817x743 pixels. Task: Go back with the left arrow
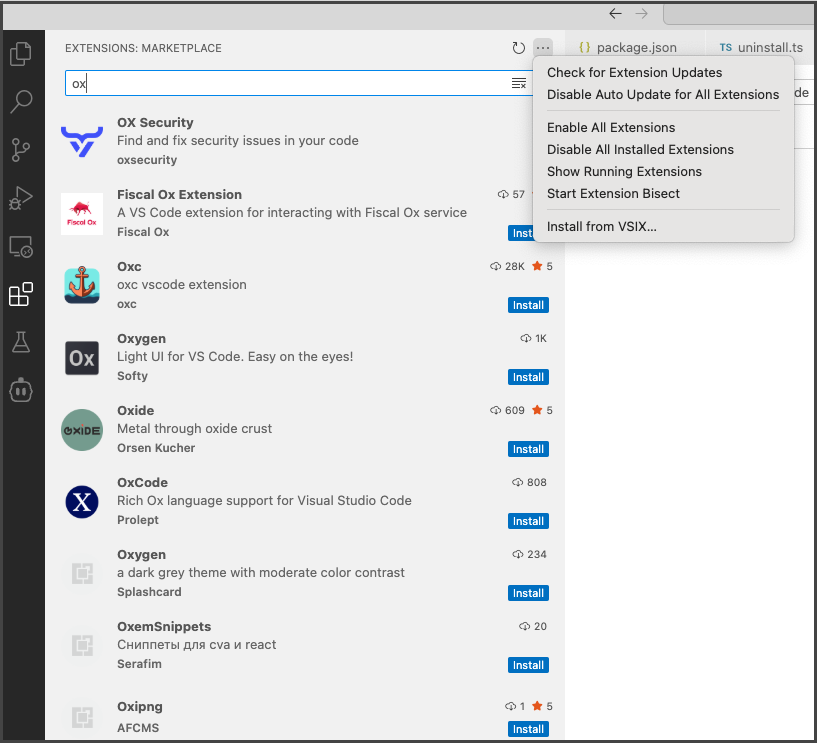point(615,14)
